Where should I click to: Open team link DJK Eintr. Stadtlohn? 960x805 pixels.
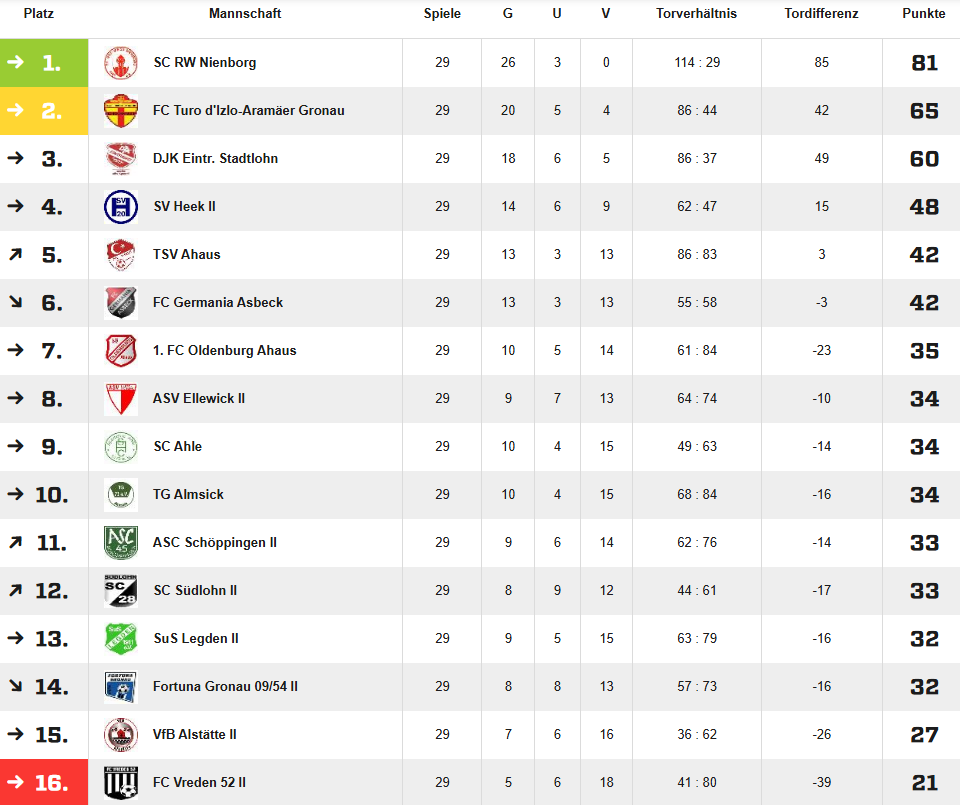point(216,159)
